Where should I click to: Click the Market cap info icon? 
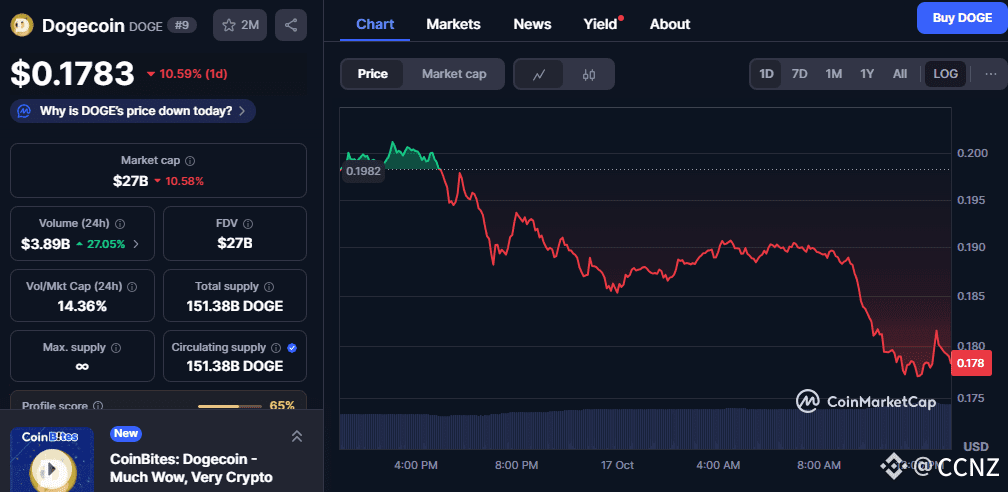[x=190, y=160]
